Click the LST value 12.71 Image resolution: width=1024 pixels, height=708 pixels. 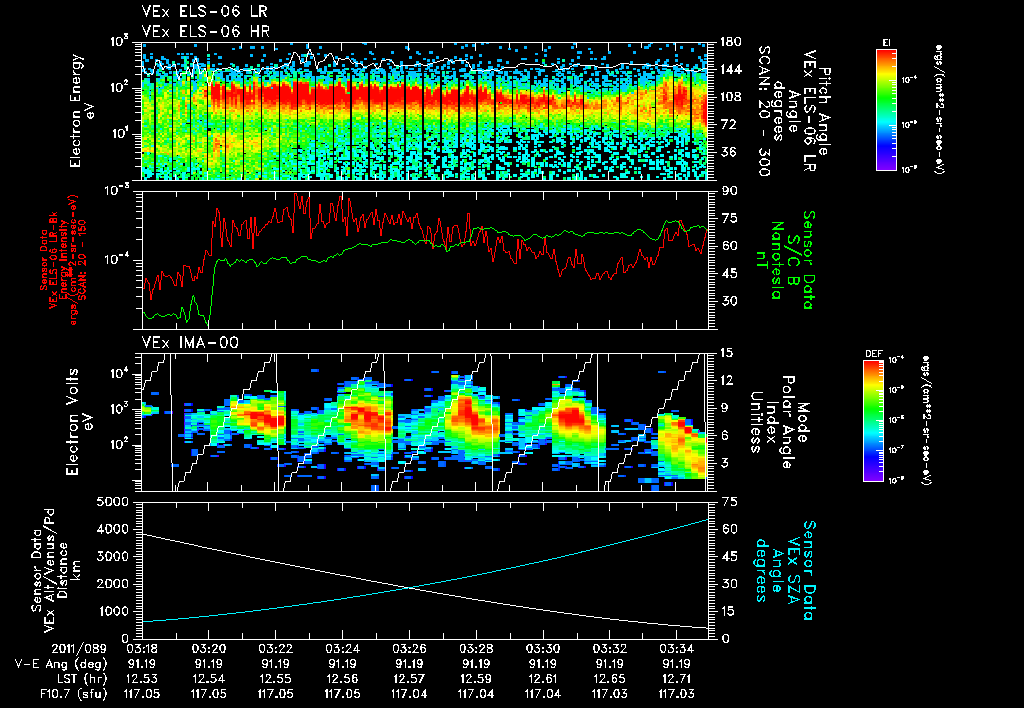coord(676,679)
